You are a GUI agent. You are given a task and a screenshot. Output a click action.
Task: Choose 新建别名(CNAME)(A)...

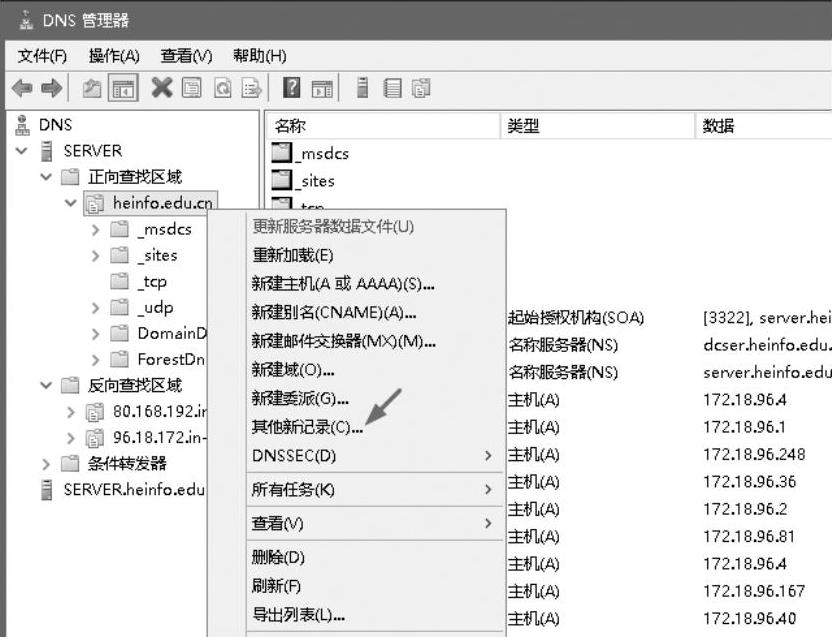pos(375,313)
